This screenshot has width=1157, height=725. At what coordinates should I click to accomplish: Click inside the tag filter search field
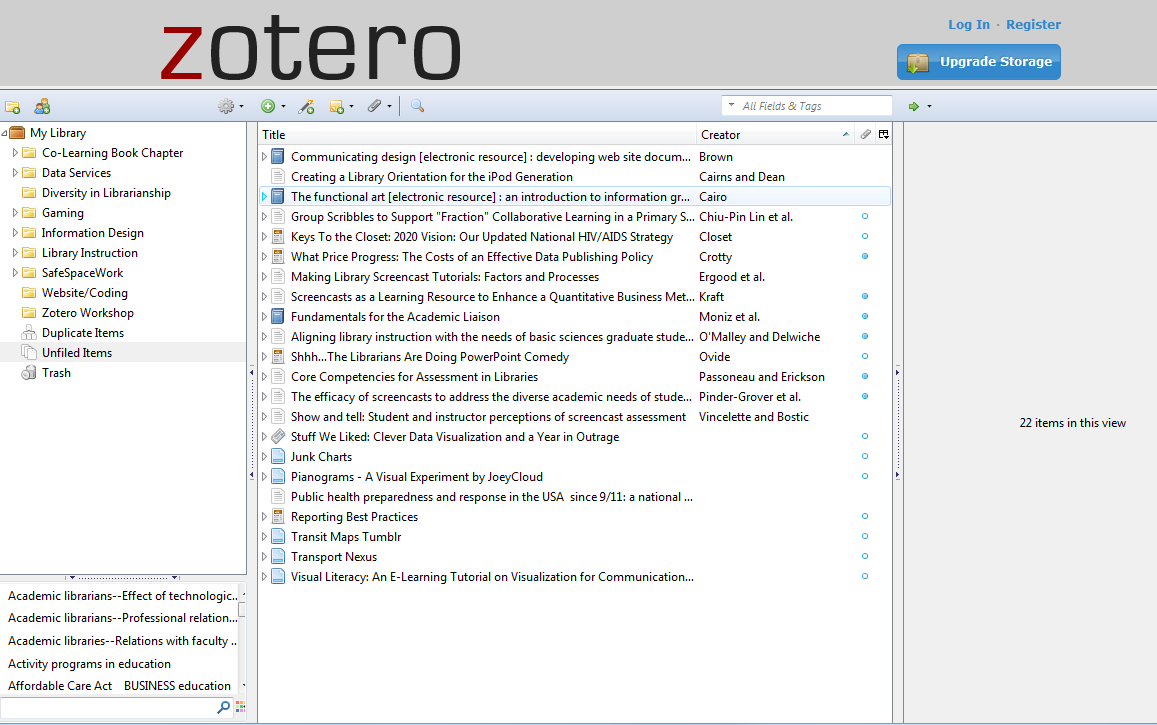[110, 706]
